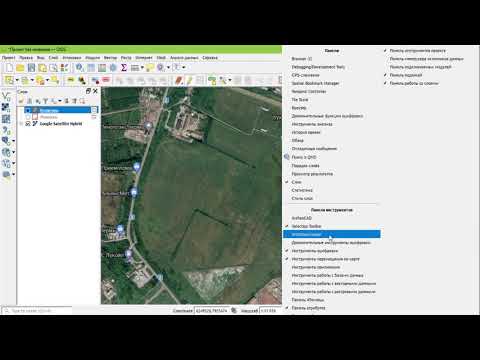The height and width of the screenshot is (360, 480).
Task: Float the Layers panel with the undock icon
Action: pos(88,91)
